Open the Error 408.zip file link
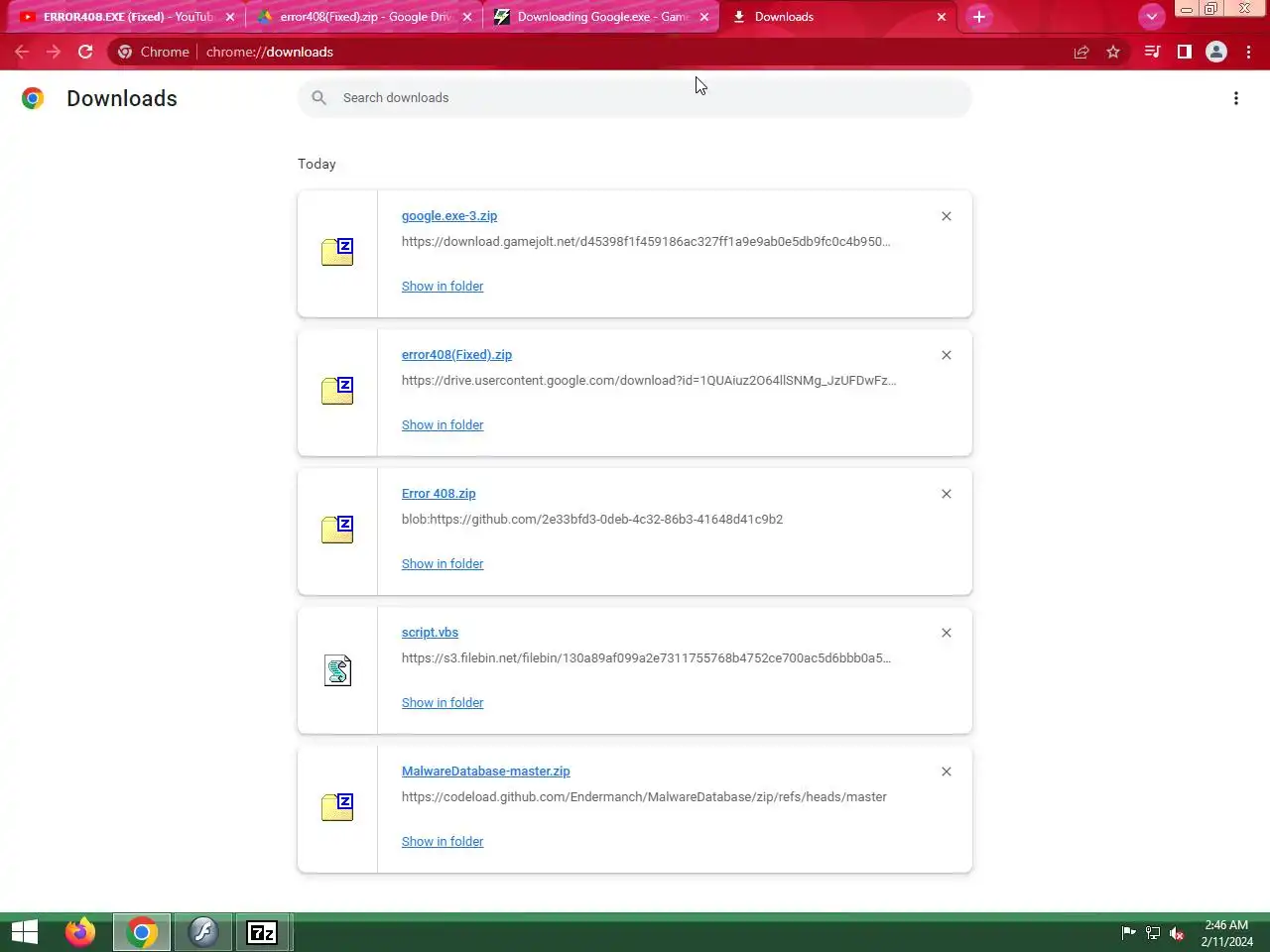 tap(439, 494)
